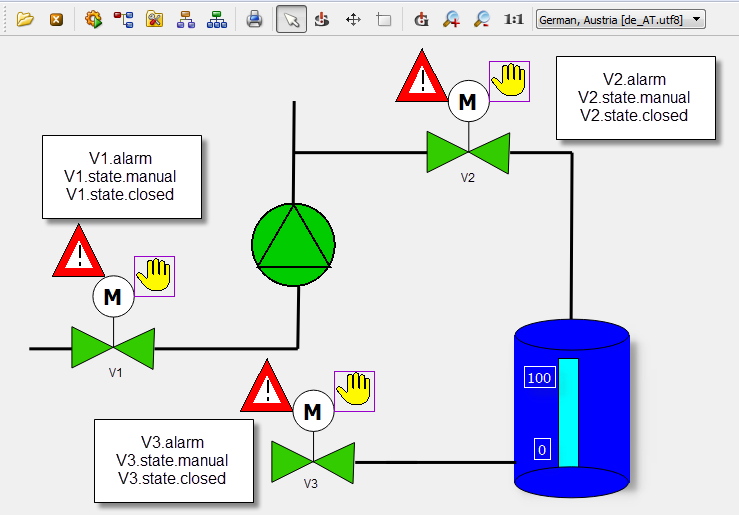Image resolution: width=739 pixels, height=515 pixels.
Task: Click the hierarchy tree icon in toolbar
Action: [x=186, y=19]
